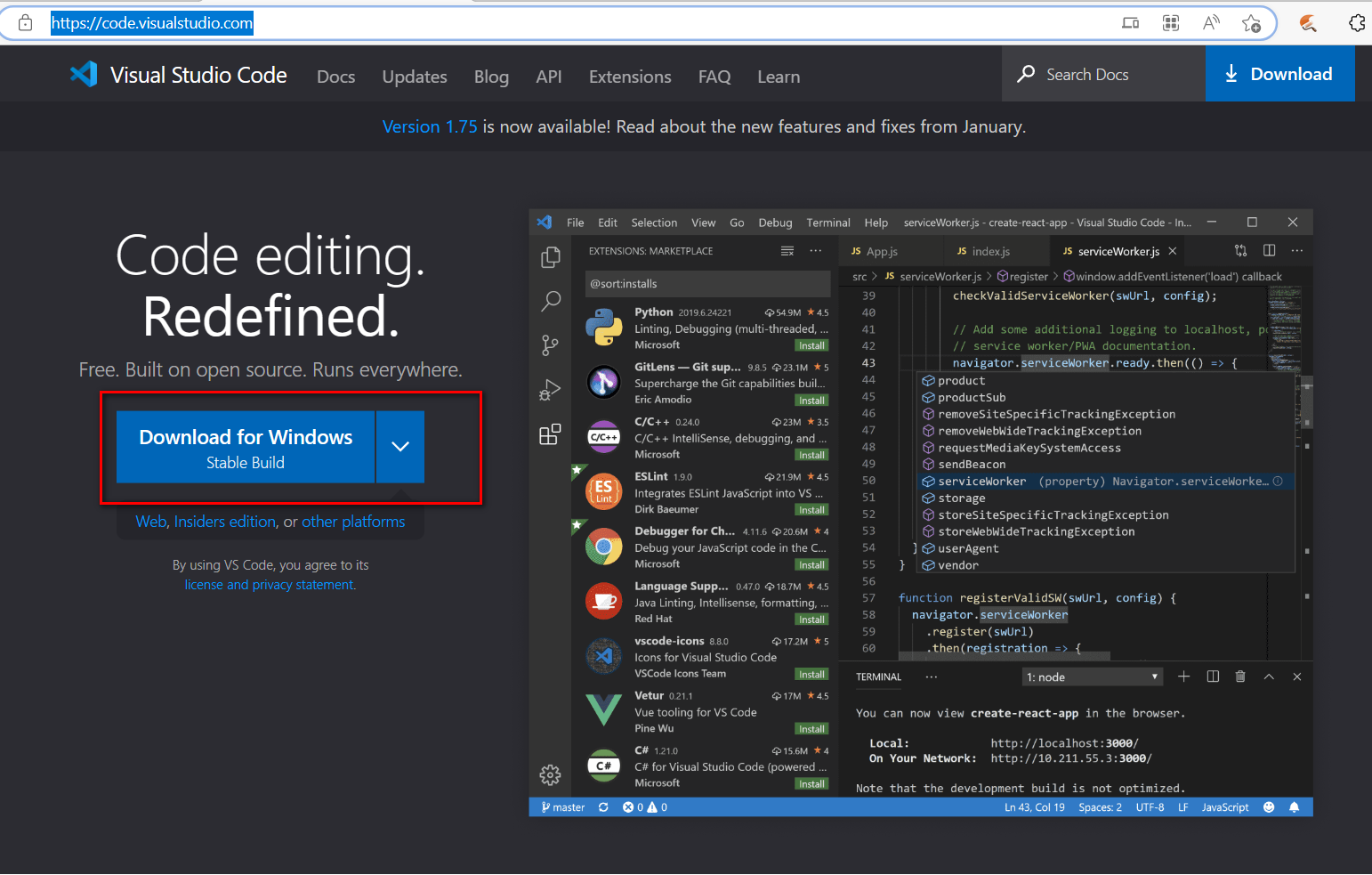Click the Visual Studio Code logo icon
Screen dimensions: 1372x875
[x=84, y=74]
